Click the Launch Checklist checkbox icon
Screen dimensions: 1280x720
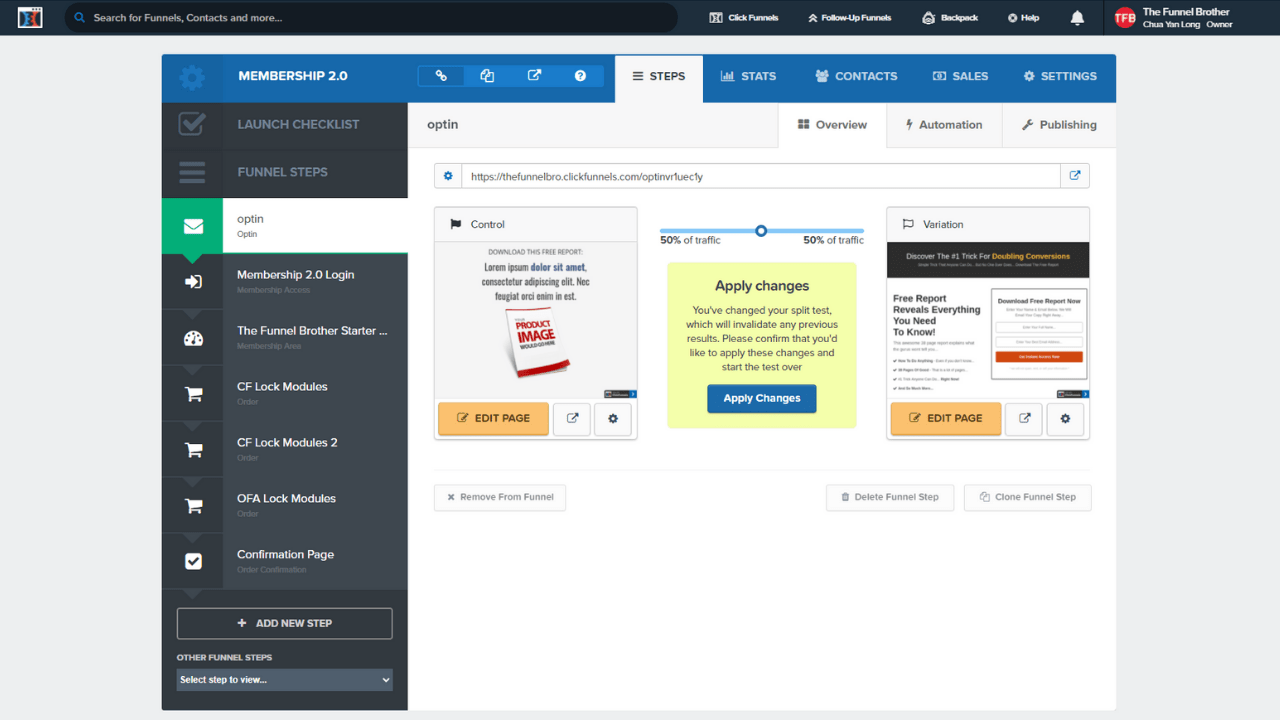coord(192,124)
